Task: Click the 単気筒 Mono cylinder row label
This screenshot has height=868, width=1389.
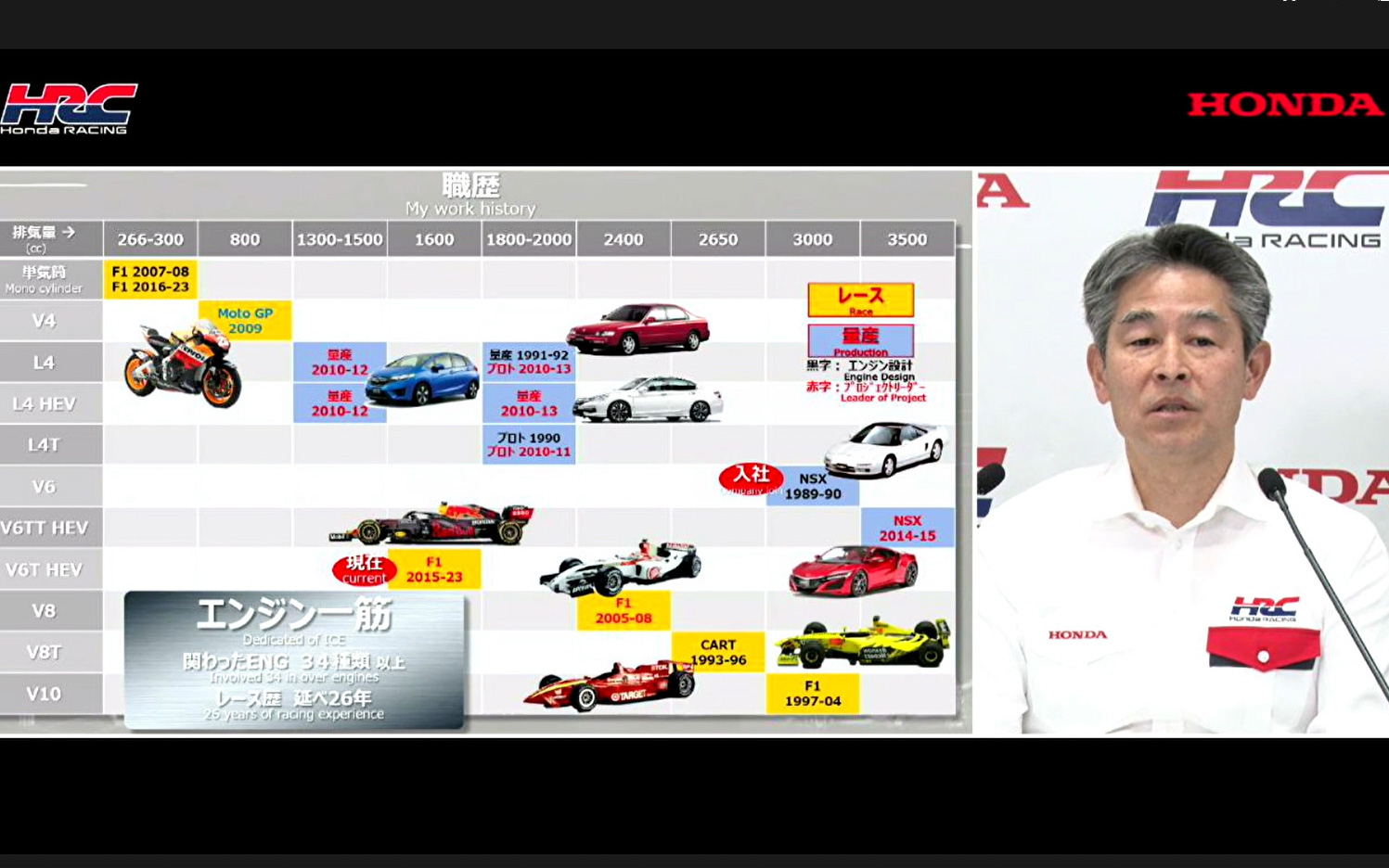Action: [x=51, y=279]
